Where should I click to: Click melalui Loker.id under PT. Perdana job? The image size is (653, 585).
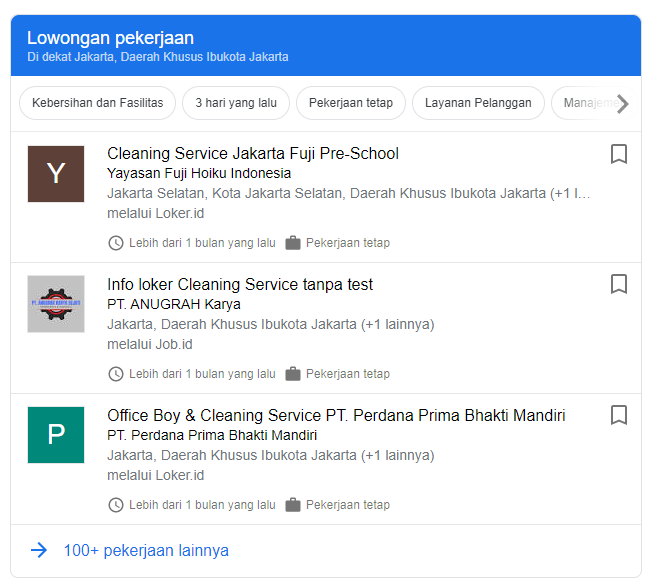156,475
